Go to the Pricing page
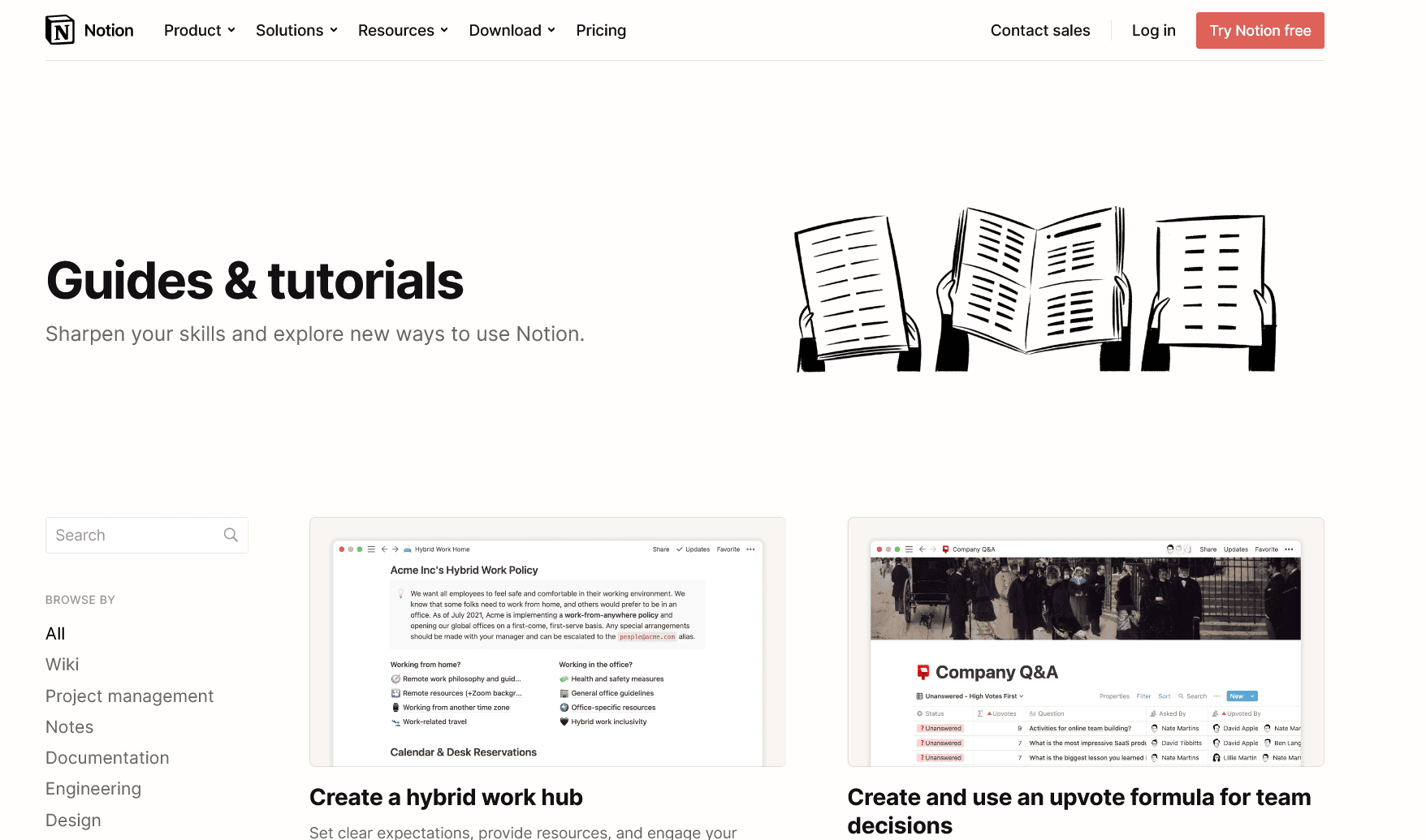This screenshot has height=840, width=1426. pos(601,30)
